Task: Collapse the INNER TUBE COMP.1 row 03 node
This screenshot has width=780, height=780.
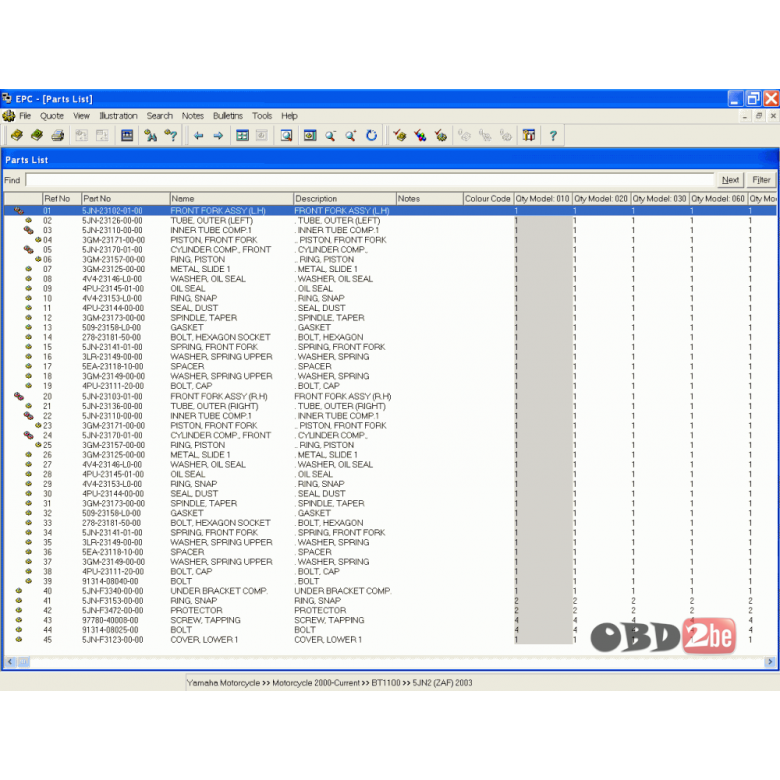Action: 28,230
